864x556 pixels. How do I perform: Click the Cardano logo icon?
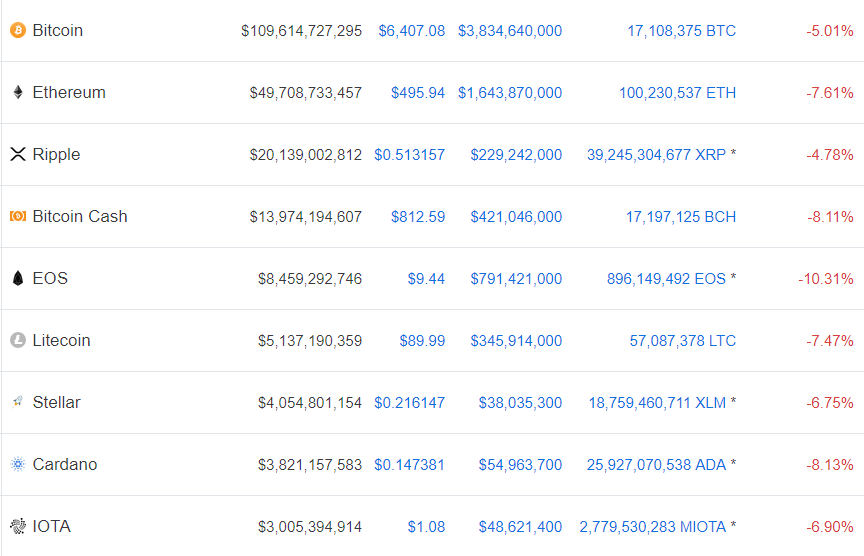(x=18, y=464)
